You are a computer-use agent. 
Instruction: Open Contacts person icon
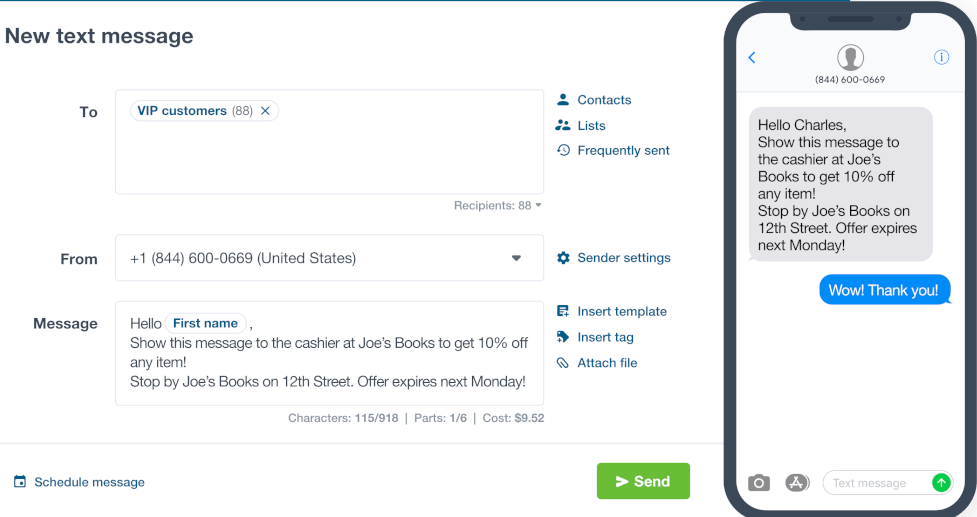coord(563,99)
